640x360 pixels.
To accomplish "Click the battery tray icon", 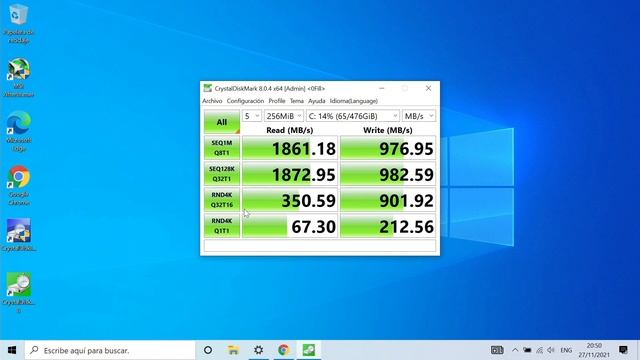I will 527,350.
